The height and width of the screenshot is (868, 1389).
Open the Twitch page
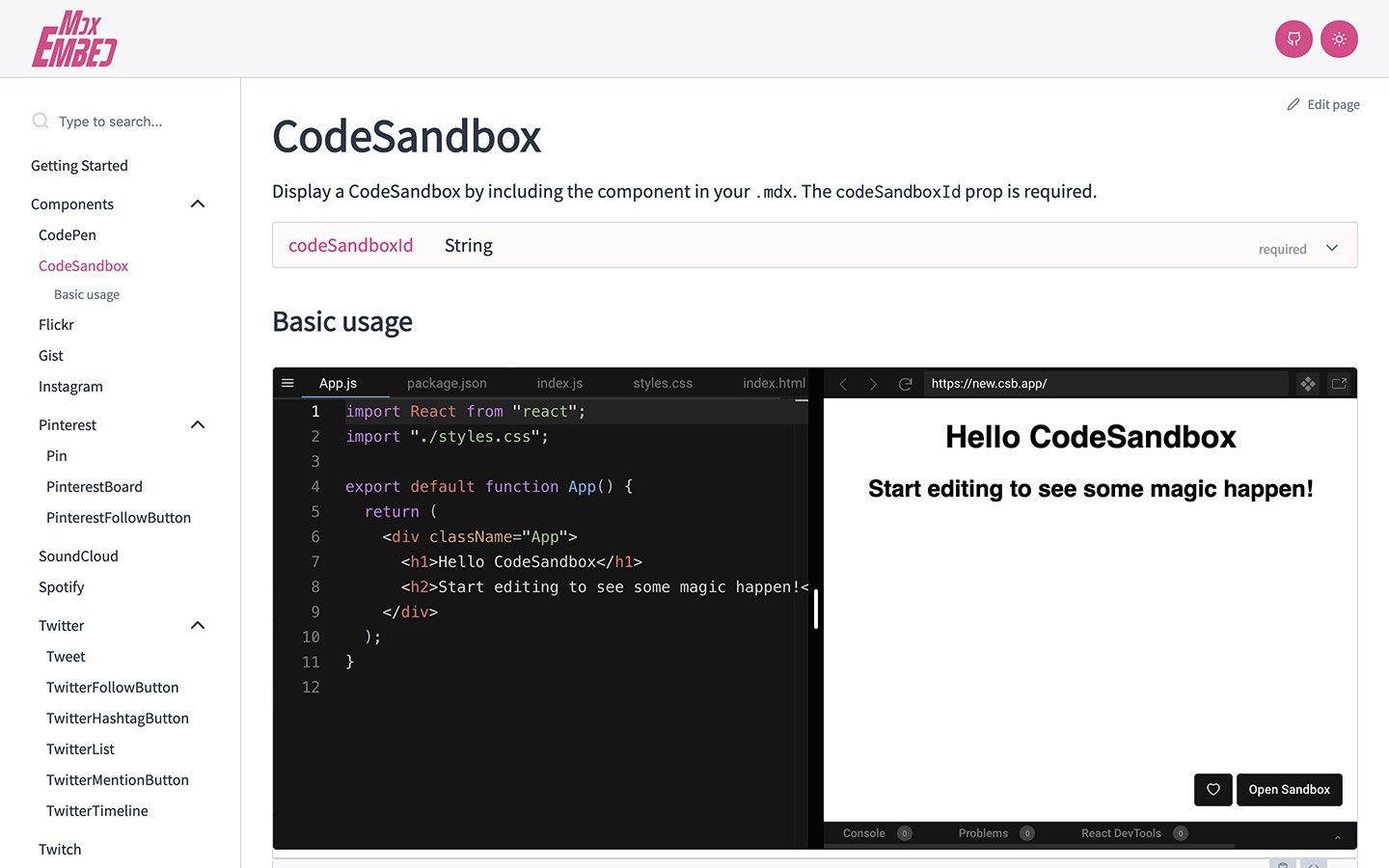tap(60, 850)
